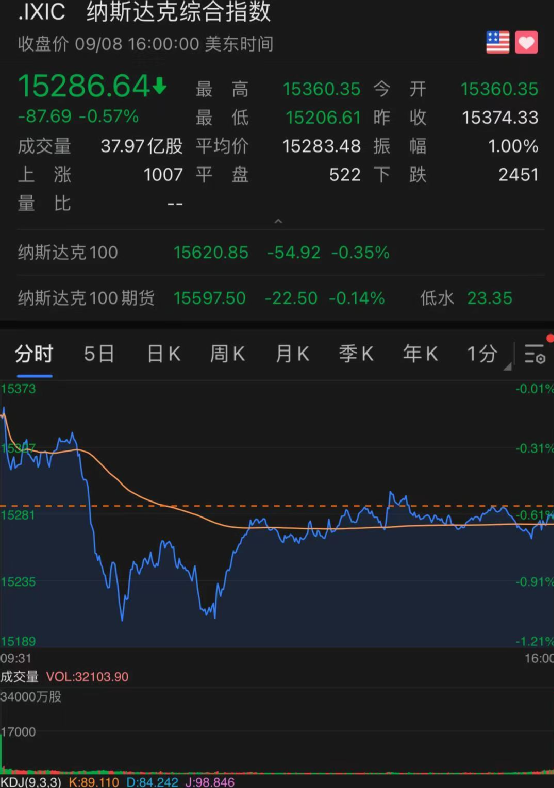554x788 pixels.
Task: Open the 纳斯达克100期货 futures row
Action: point(281,299)
